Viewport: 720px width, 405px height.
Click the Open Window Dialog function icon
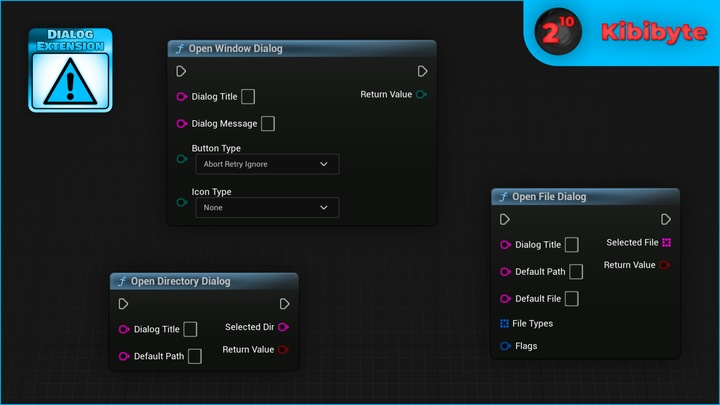(x=180, y=49)
